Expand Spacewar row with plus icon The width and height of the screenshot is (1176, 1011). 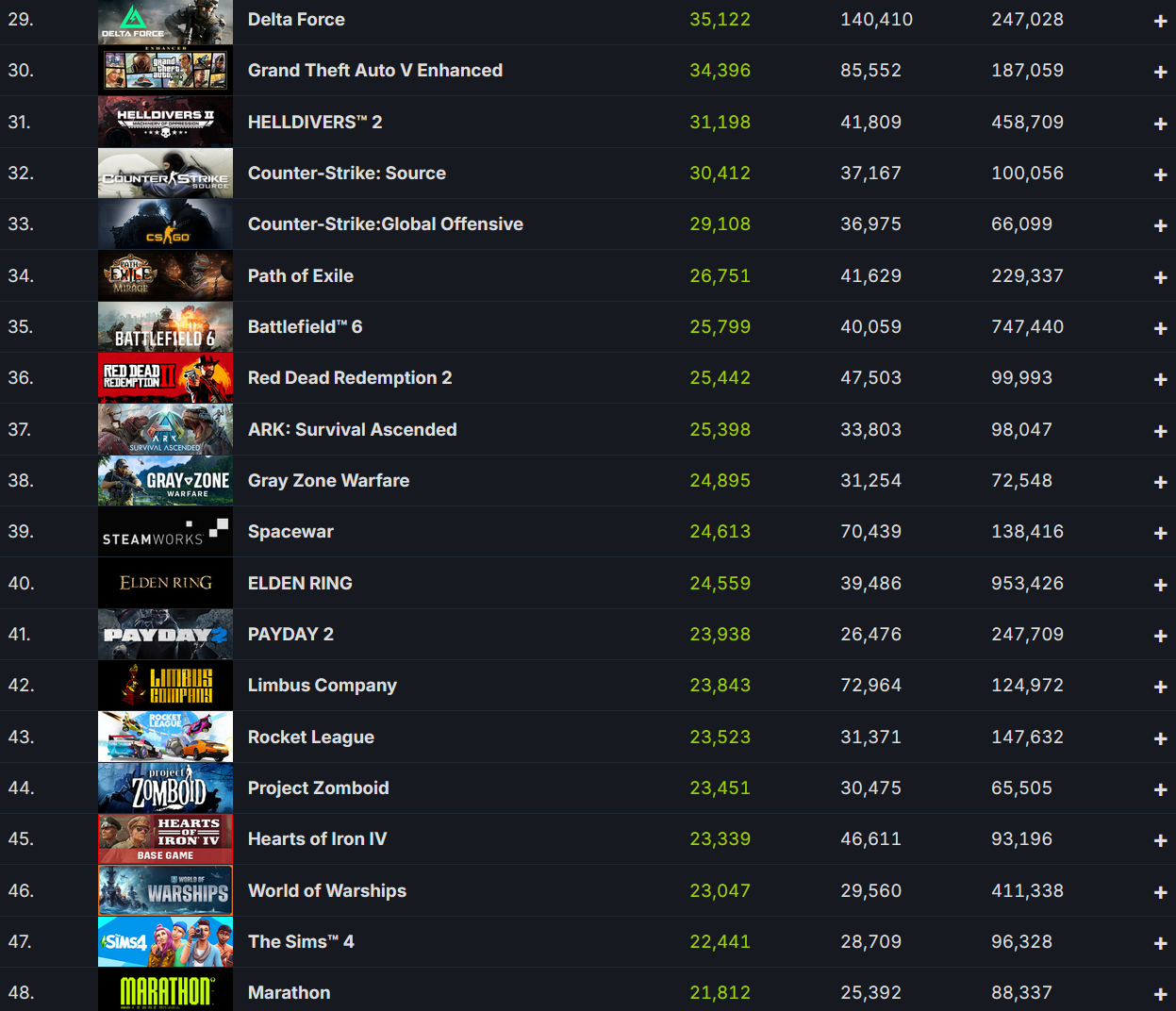pyautogui.click(x=1160, y=533)
